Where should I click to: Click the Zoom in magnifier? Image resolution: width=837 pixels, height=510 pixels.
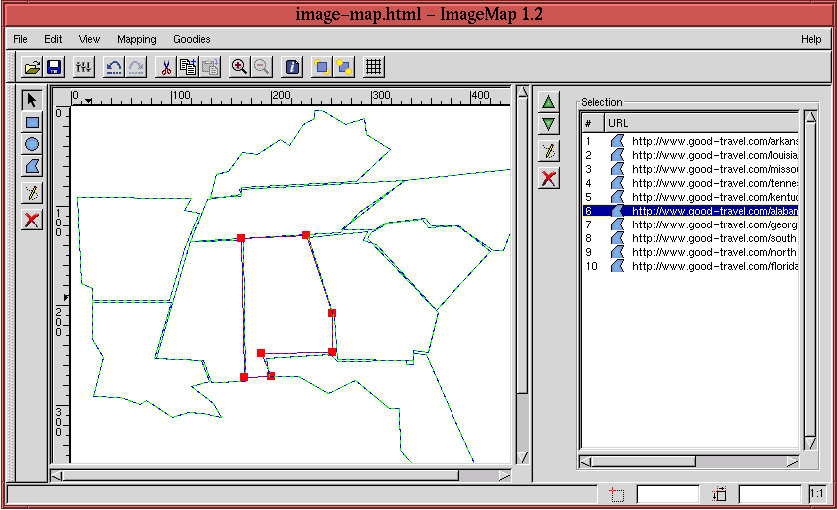[239, 67]
